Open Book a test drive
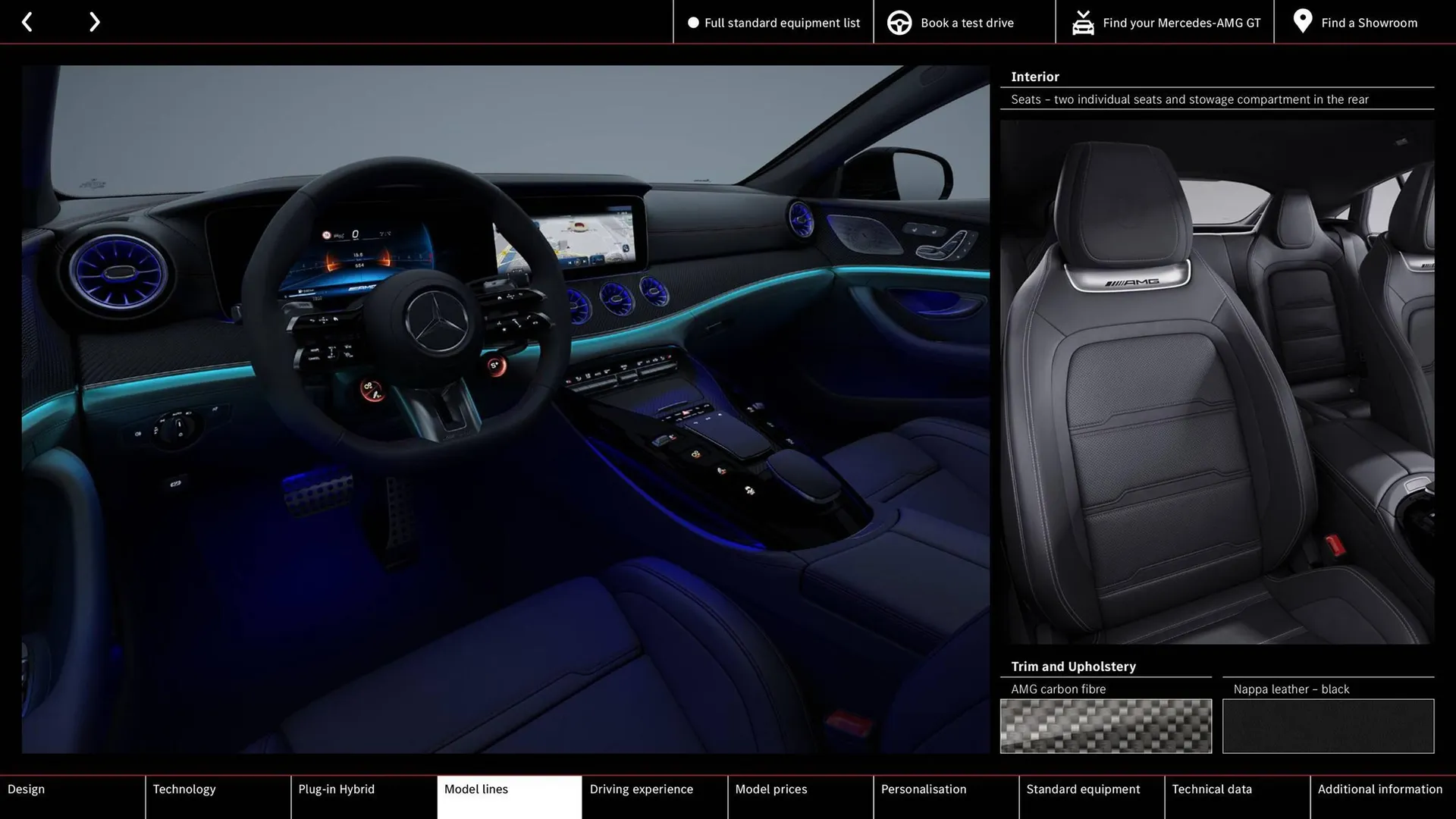 point(965,22)
